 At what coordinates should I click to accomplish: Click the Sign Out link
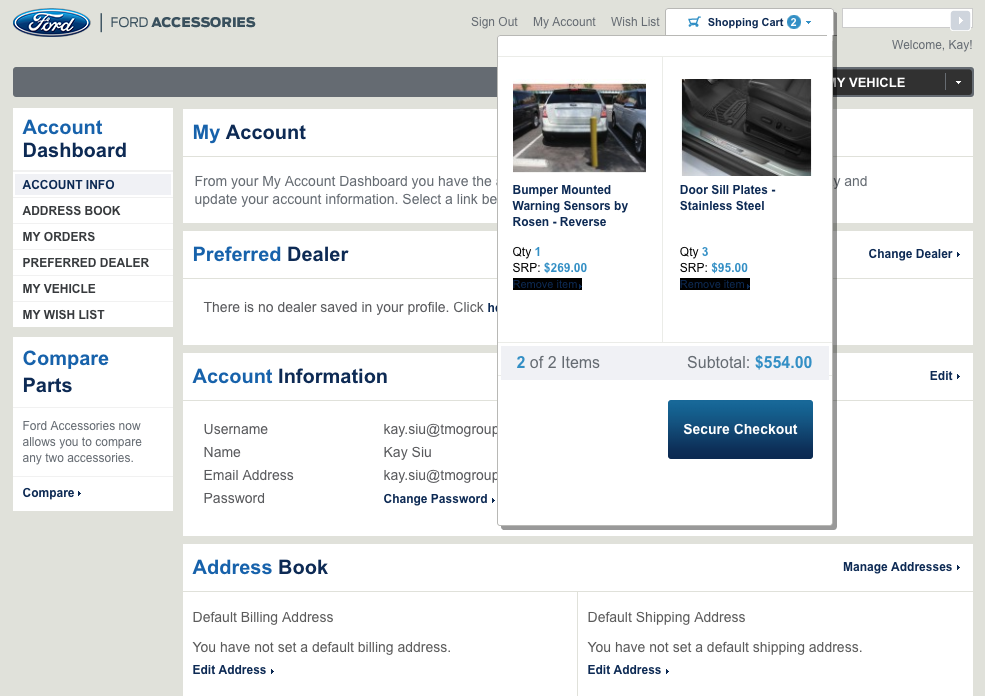pos(494,22)
